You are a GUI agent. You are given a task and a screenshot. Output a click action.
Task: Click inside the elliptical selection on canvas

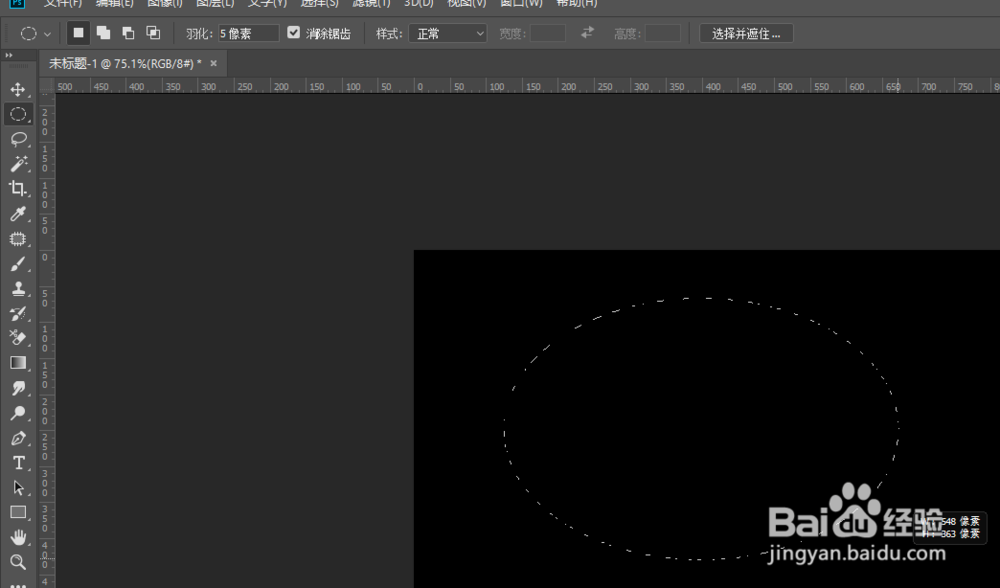tap(702, 429)
